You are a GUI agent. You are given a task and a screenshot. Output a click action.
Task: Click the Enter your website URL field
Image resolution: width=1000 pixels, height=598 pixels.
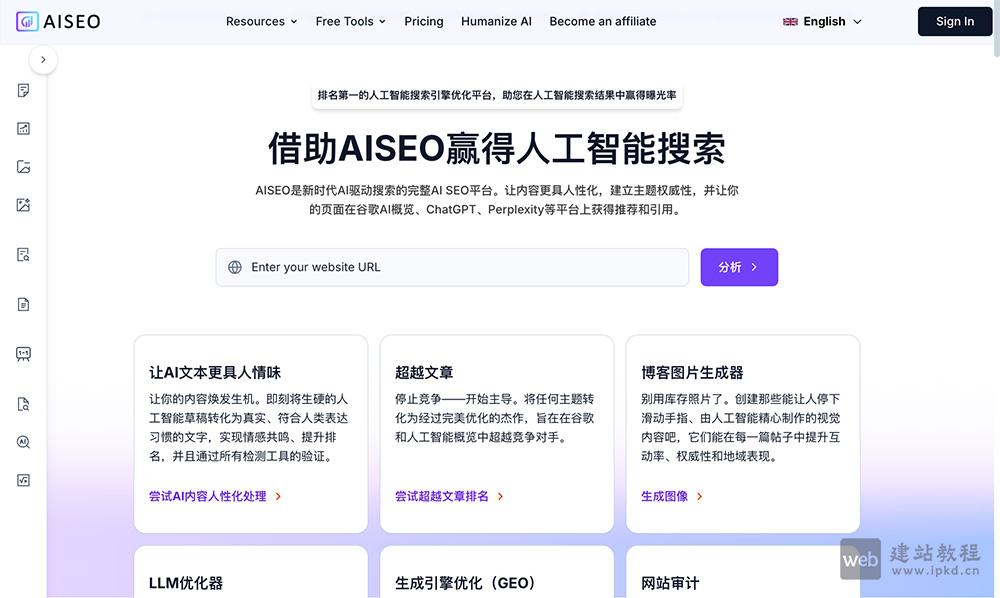click(450, 267)
